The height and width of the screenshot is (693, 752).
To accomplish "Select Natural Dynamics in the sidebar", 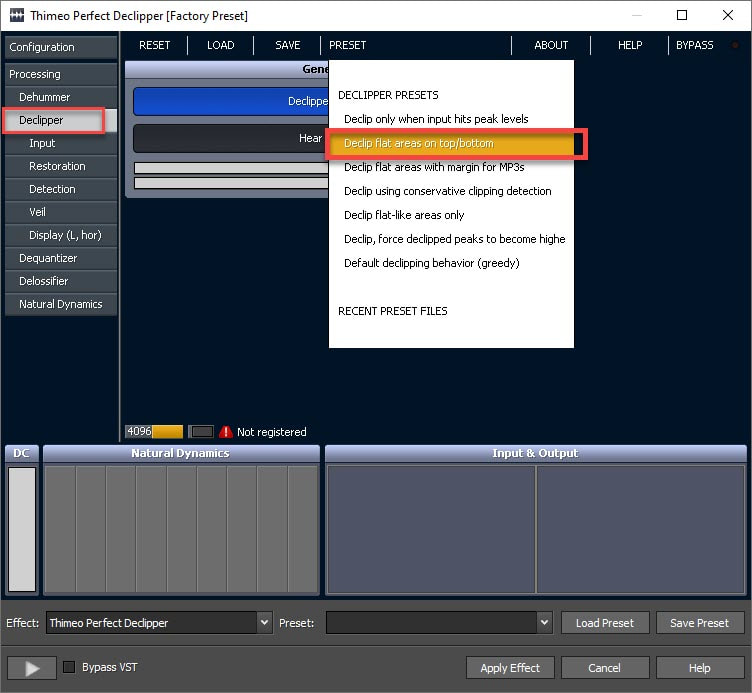I will (x=61, y=304).
